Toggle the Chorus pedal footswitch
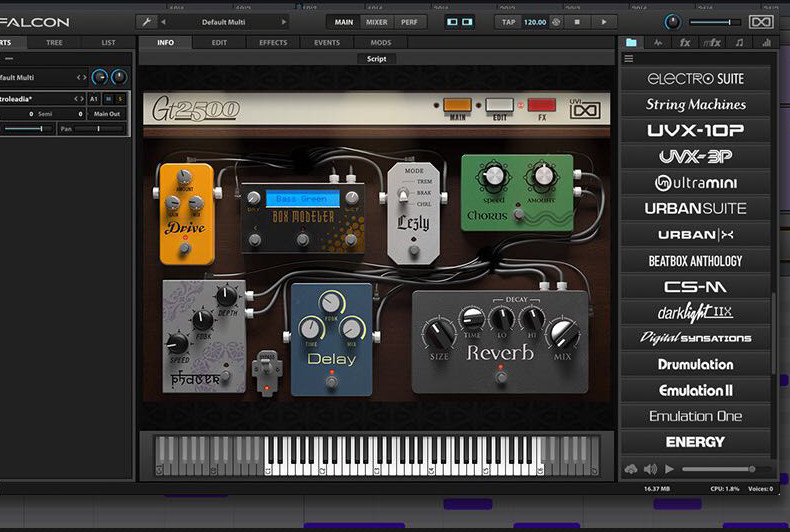This screenshot has height=532, width=790. pyautogui.click(x=518, y=215)
